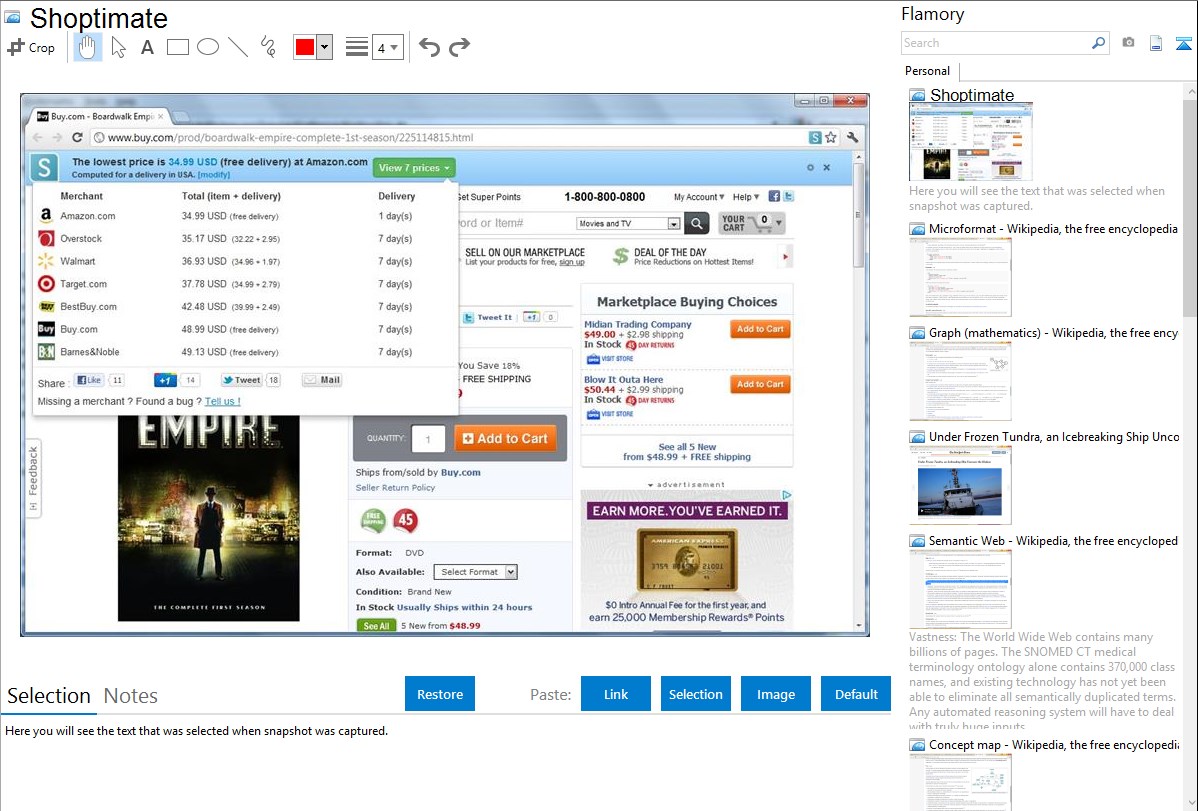Activate the hand pan tool
Viewport: 1198px width, 811px height.
(x=87, y=47)
